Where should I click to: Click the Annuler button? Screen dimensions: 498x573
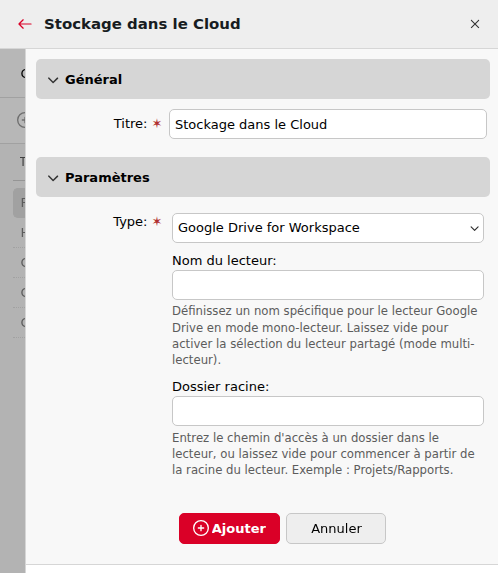[336, 528]
